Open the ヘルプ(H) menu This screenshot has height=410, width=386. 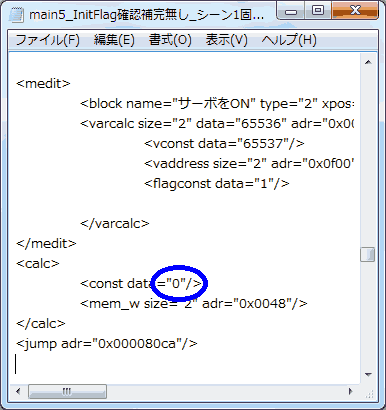pos(289,40)
